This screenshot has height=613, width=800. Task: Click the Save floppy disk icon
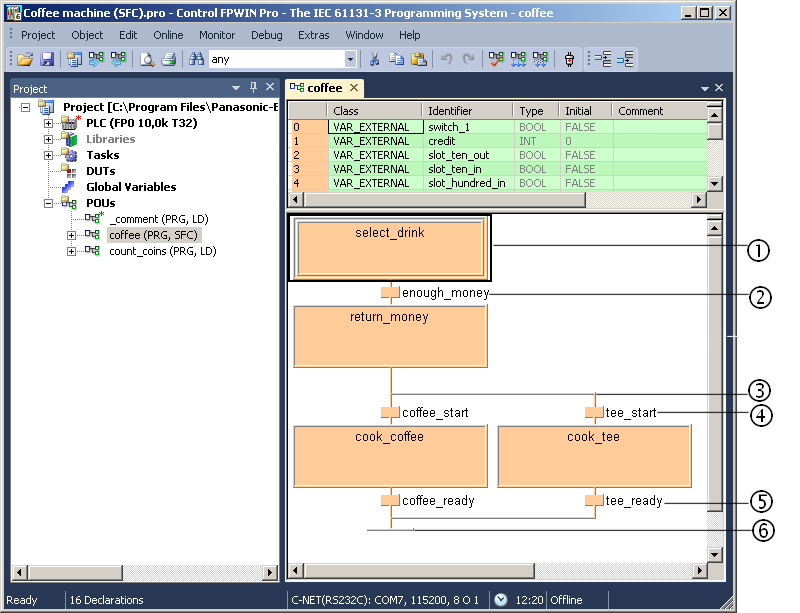click(46, 60)
